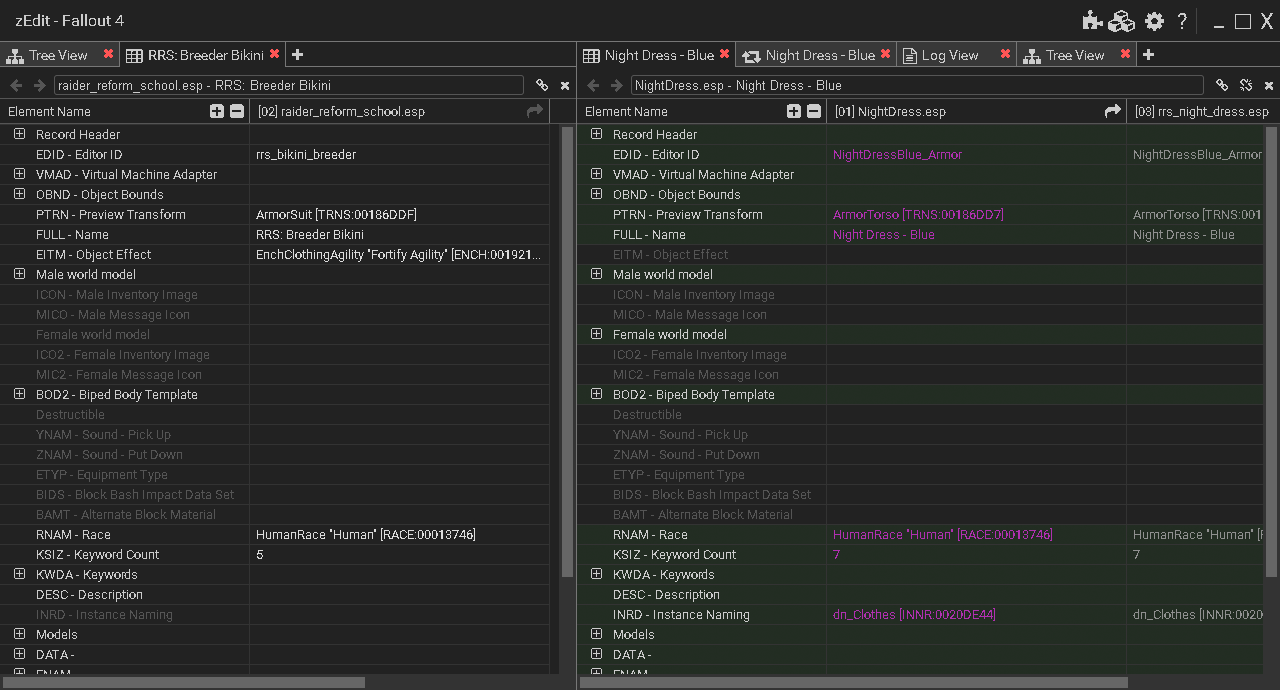Viewport: 1280px width, 690px height.
Task: Expand all elements in left pane header
Action: tap(217, 111)
